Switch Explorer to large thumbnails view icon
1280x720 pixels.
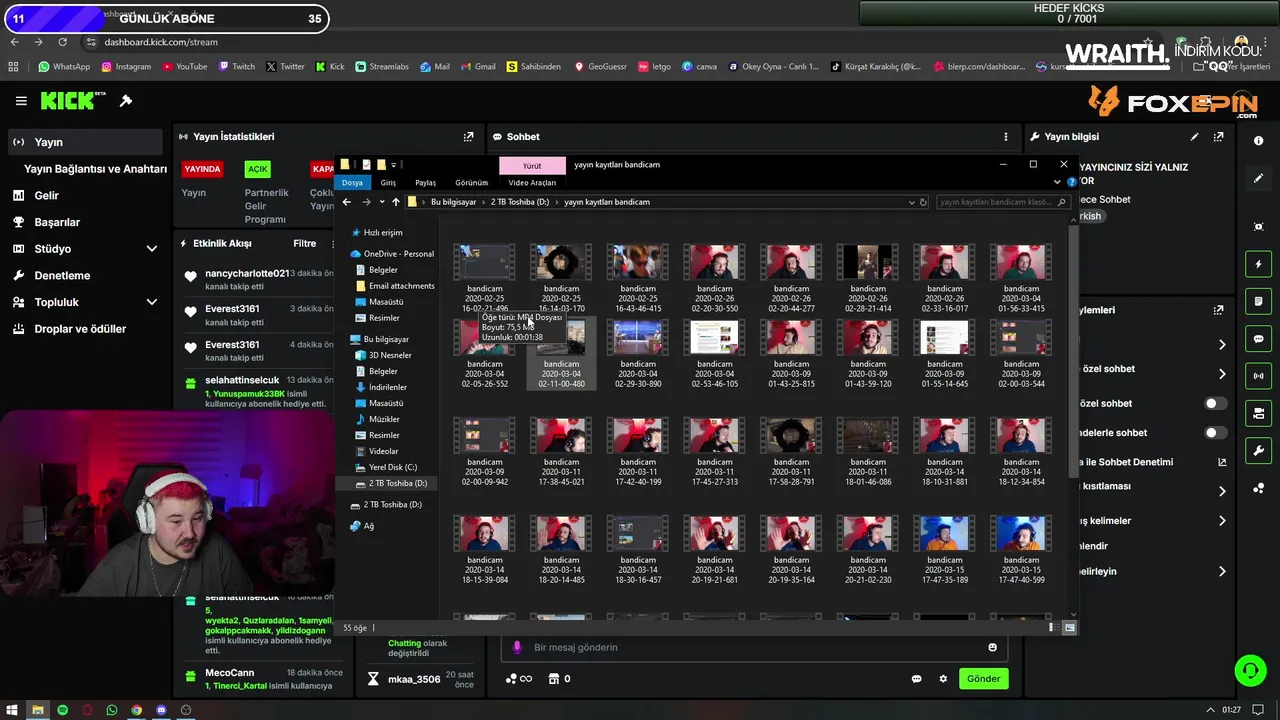1070,628
